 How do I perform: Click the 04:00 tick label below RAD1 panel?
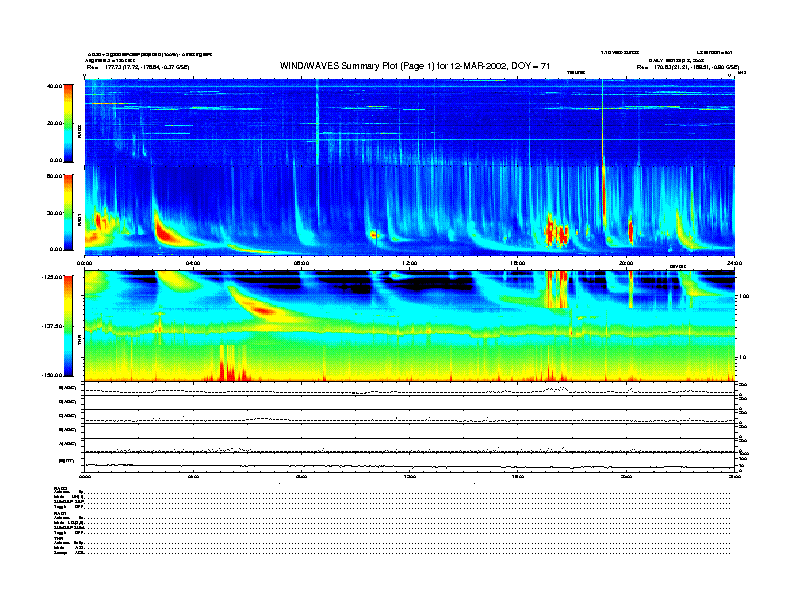pyautogui.click(x=193, y=263)
